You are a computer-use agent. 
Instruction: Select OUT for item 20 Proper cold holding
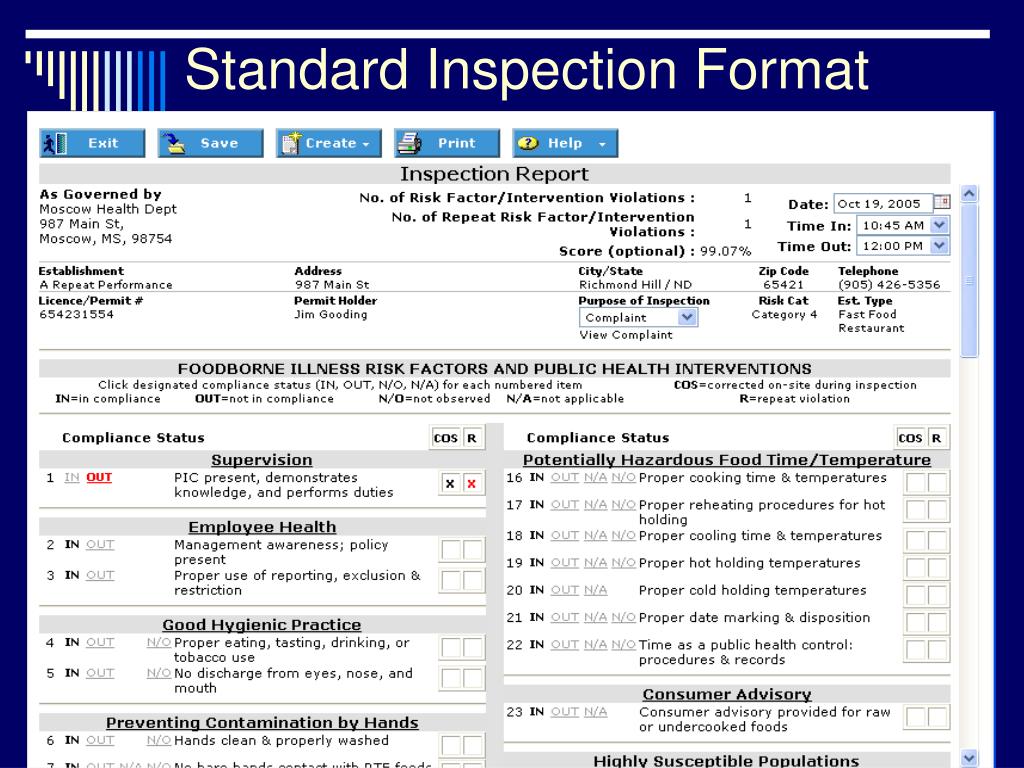[565, 590]
